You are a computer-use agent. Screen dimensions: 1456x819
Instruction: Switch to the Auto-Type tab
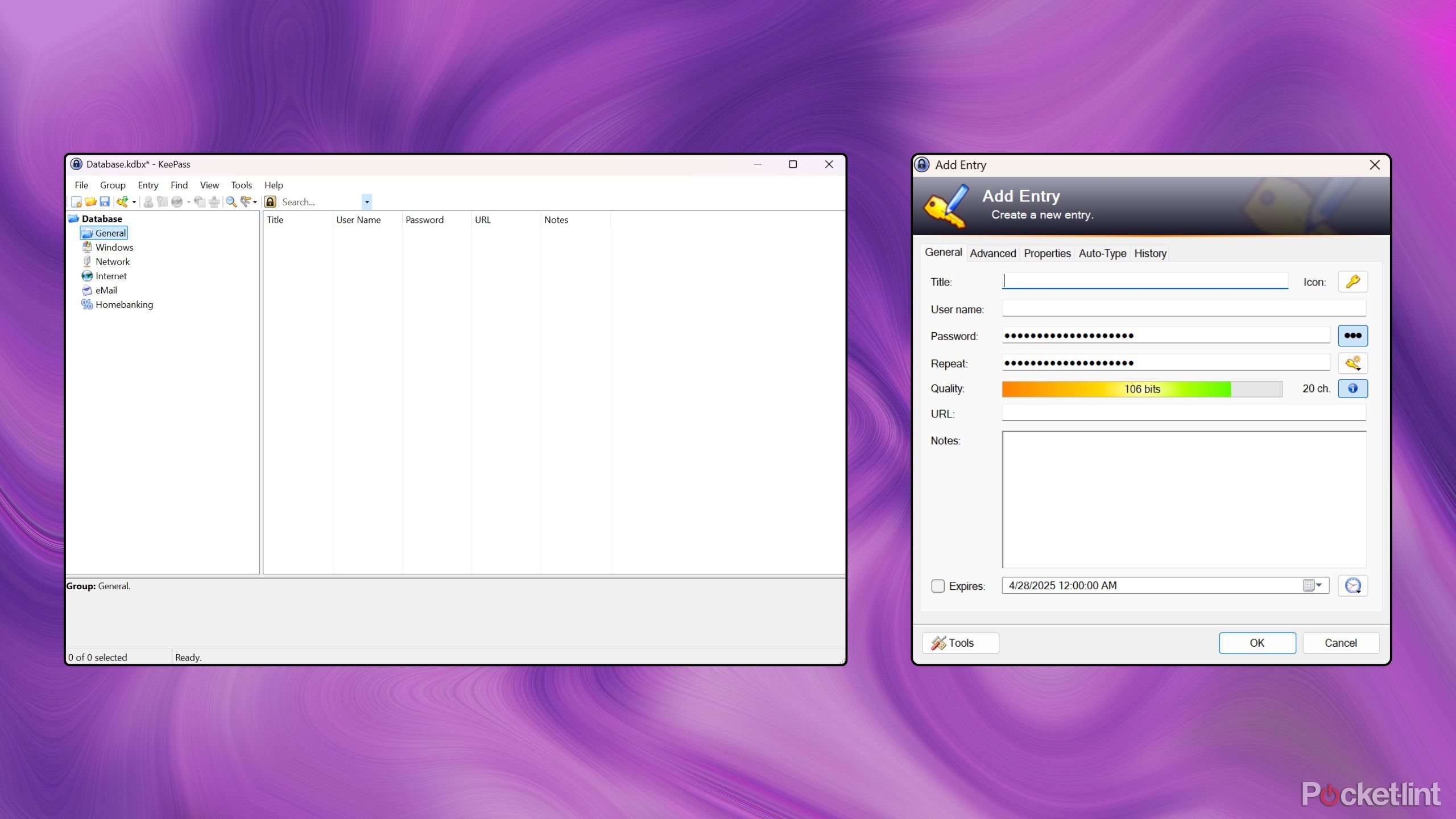point(1102,253)
